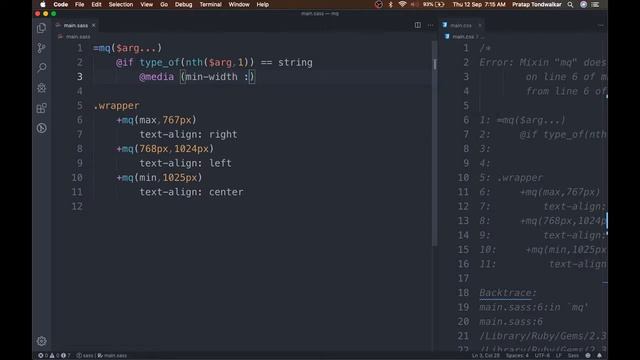This screenshot has width=640, height=360.
Task: Open Notification Center from menu bar
Action: (596, 4)
